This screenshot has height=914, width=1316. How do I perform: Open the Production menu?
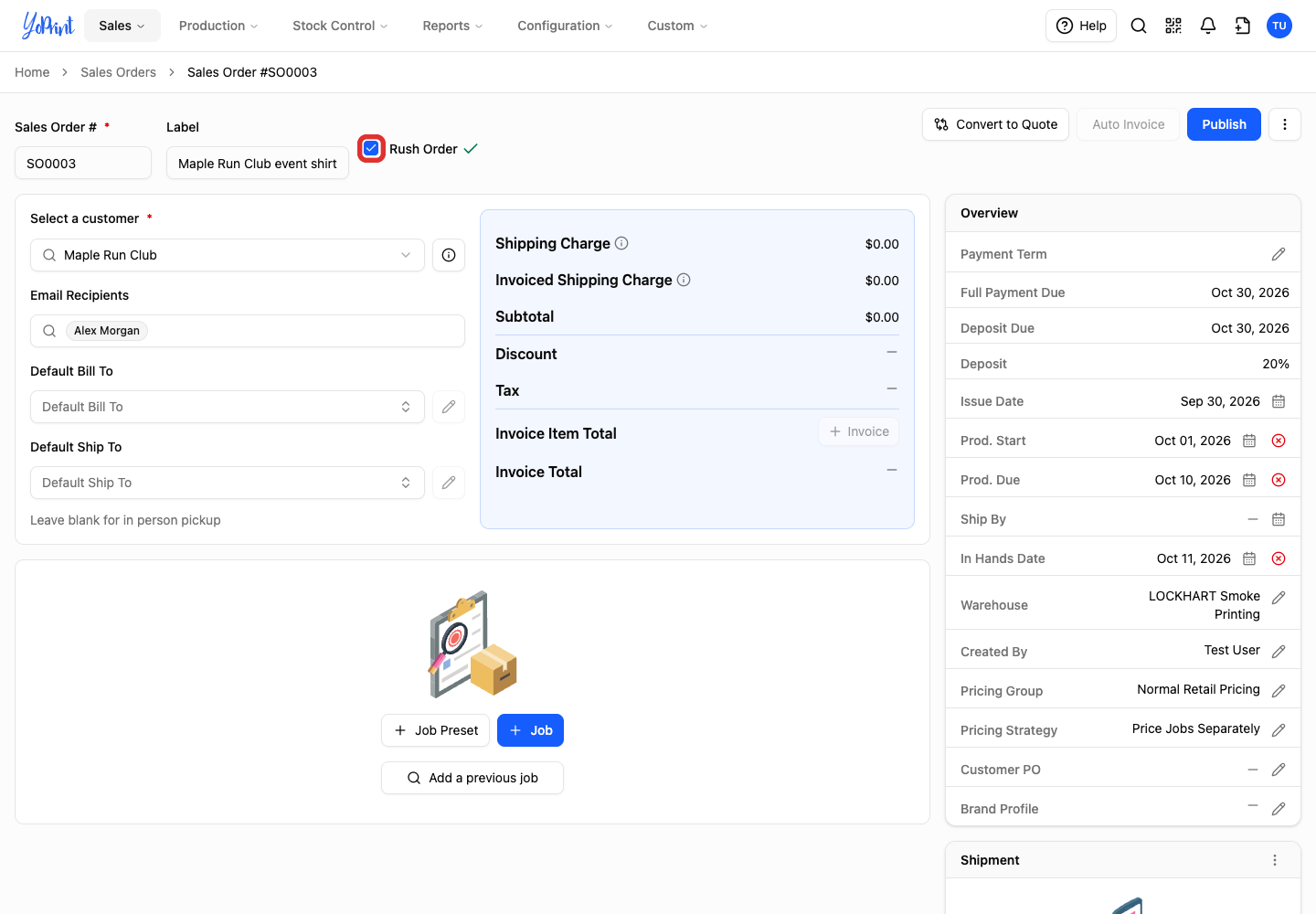[218, 26]
